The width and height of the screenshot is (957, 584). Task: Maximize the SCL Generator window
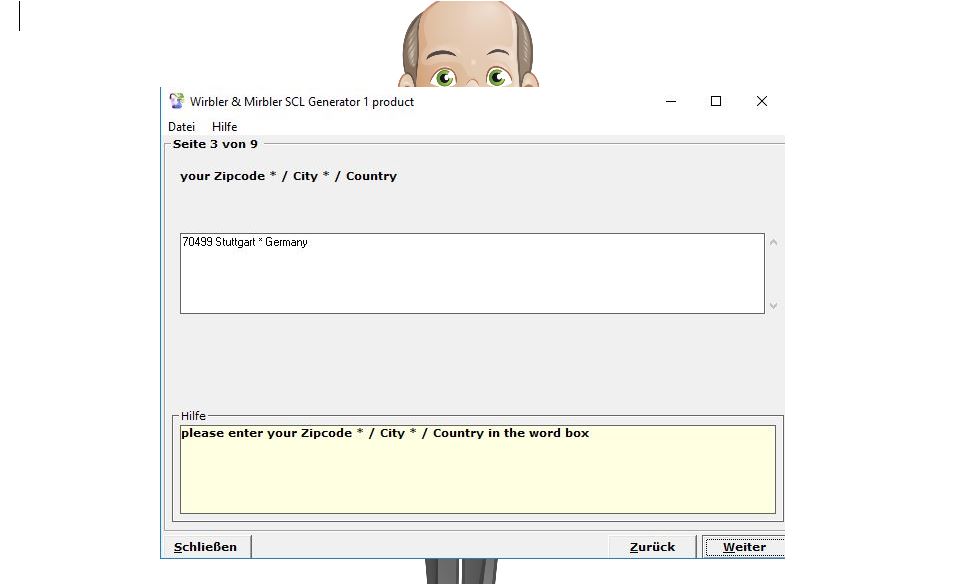pos(716,101)
